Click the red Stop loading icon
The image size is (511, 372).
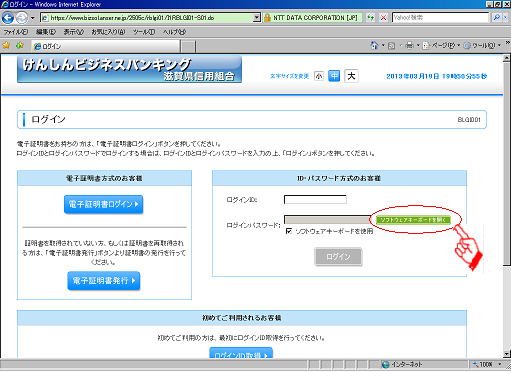(x=383, y=18)
